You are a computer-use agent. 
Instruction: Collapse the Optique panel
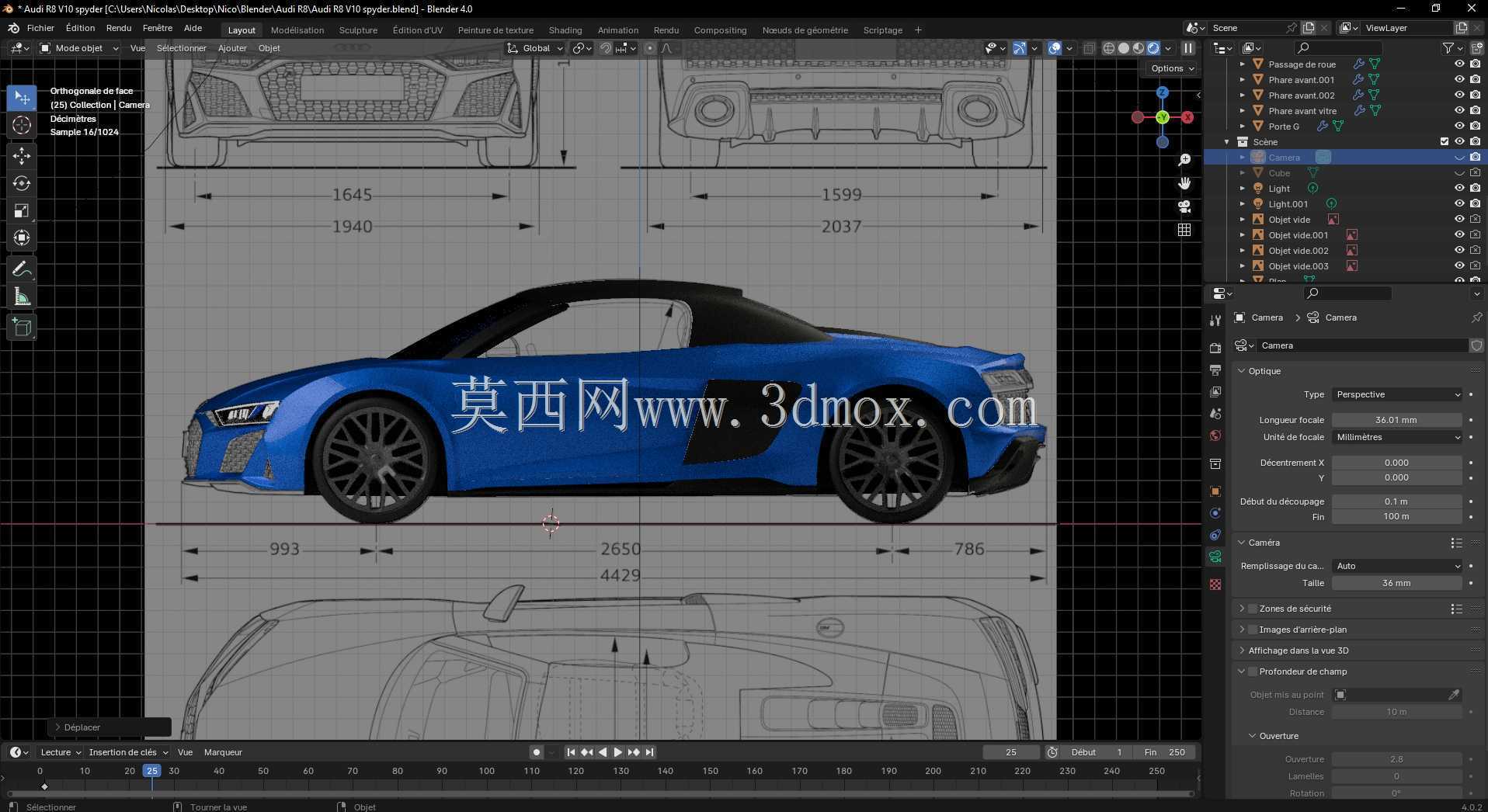[1242, 371]
